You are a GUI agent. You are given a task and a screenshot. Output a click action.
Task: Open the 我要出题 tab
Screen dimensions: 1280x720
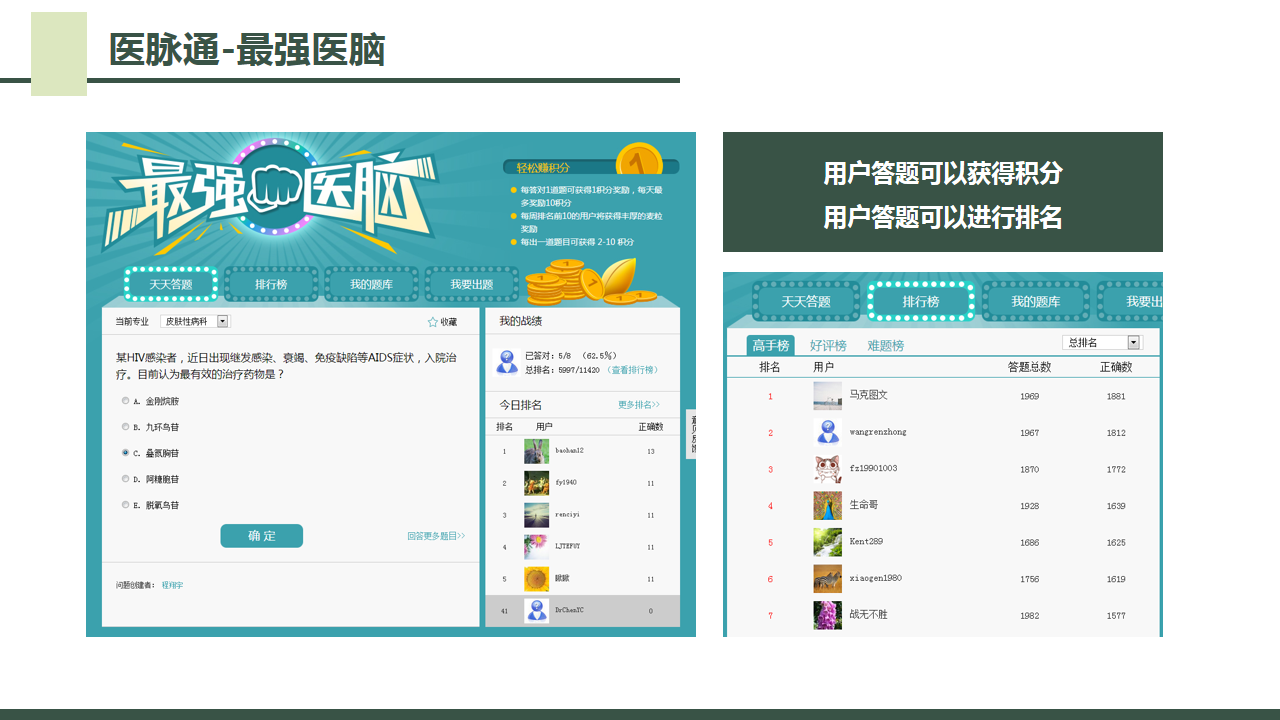coord(471,285)
